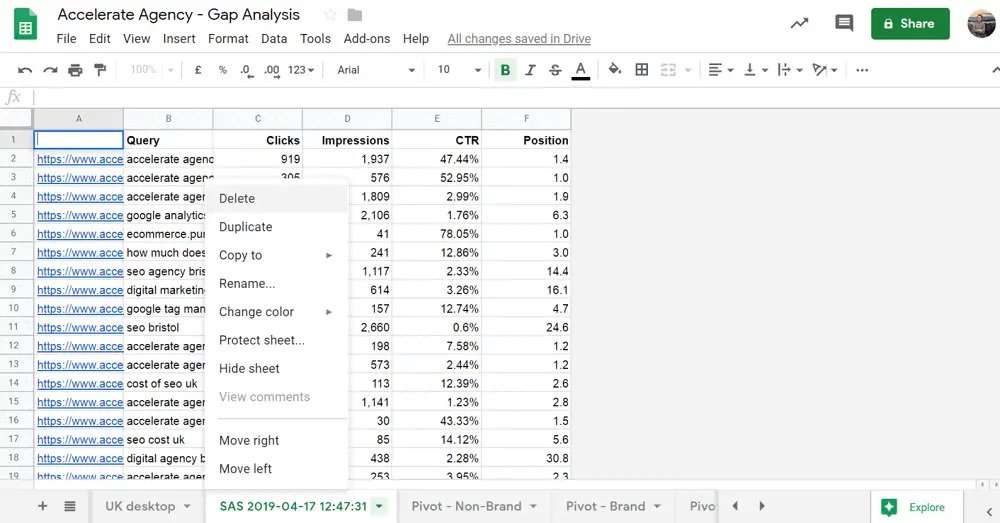Format as currency with pound icon
1000x523 pixels.
click(x=198, y=70)
